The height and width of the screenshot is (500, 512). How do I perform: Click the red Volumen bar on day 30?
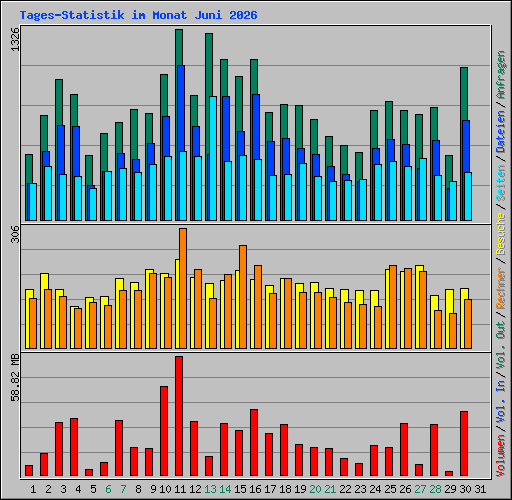coord(464,443)
